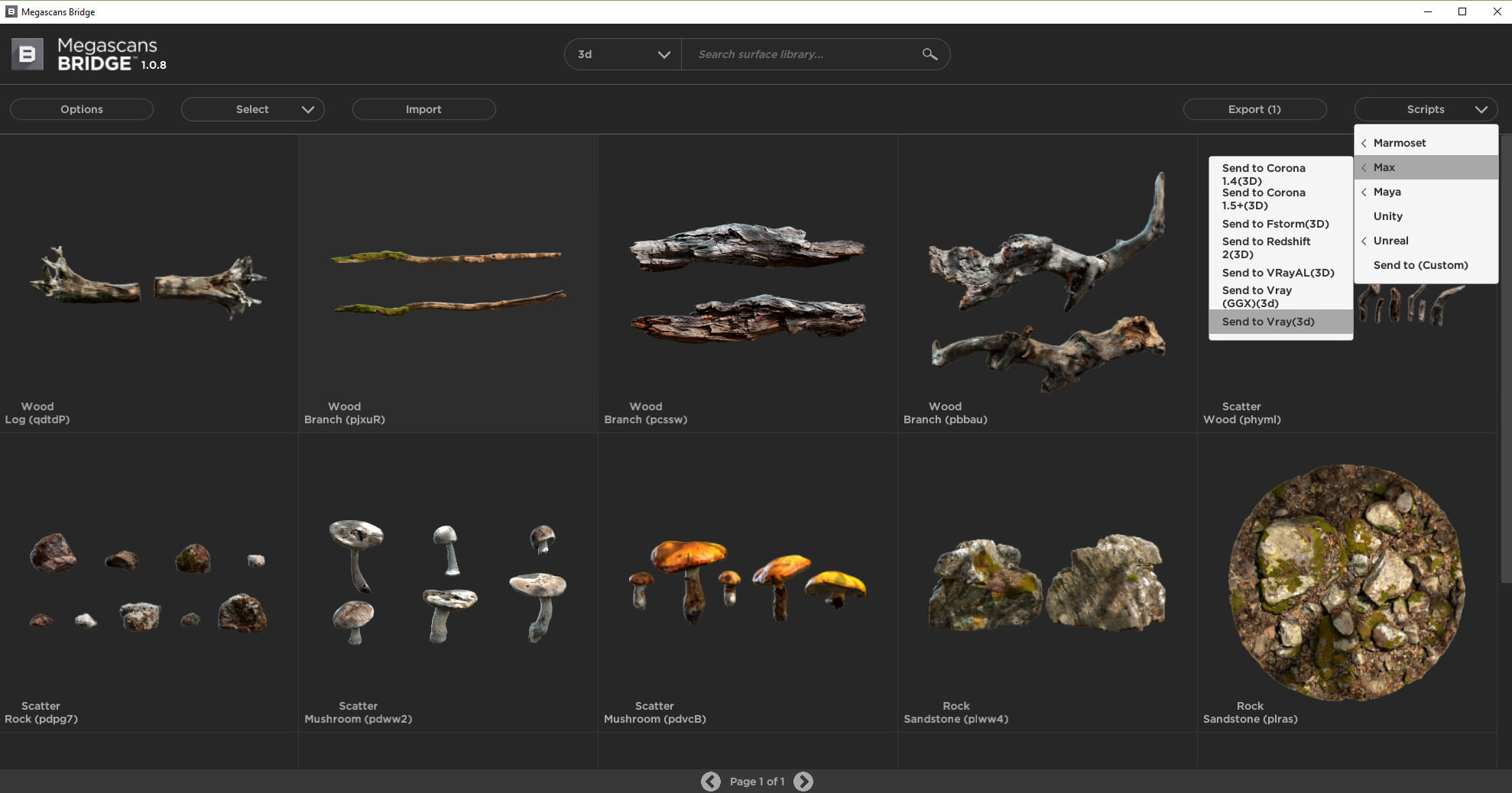
Task: Open the 3d asset type dropdown
Action: [x=623, y=54]
